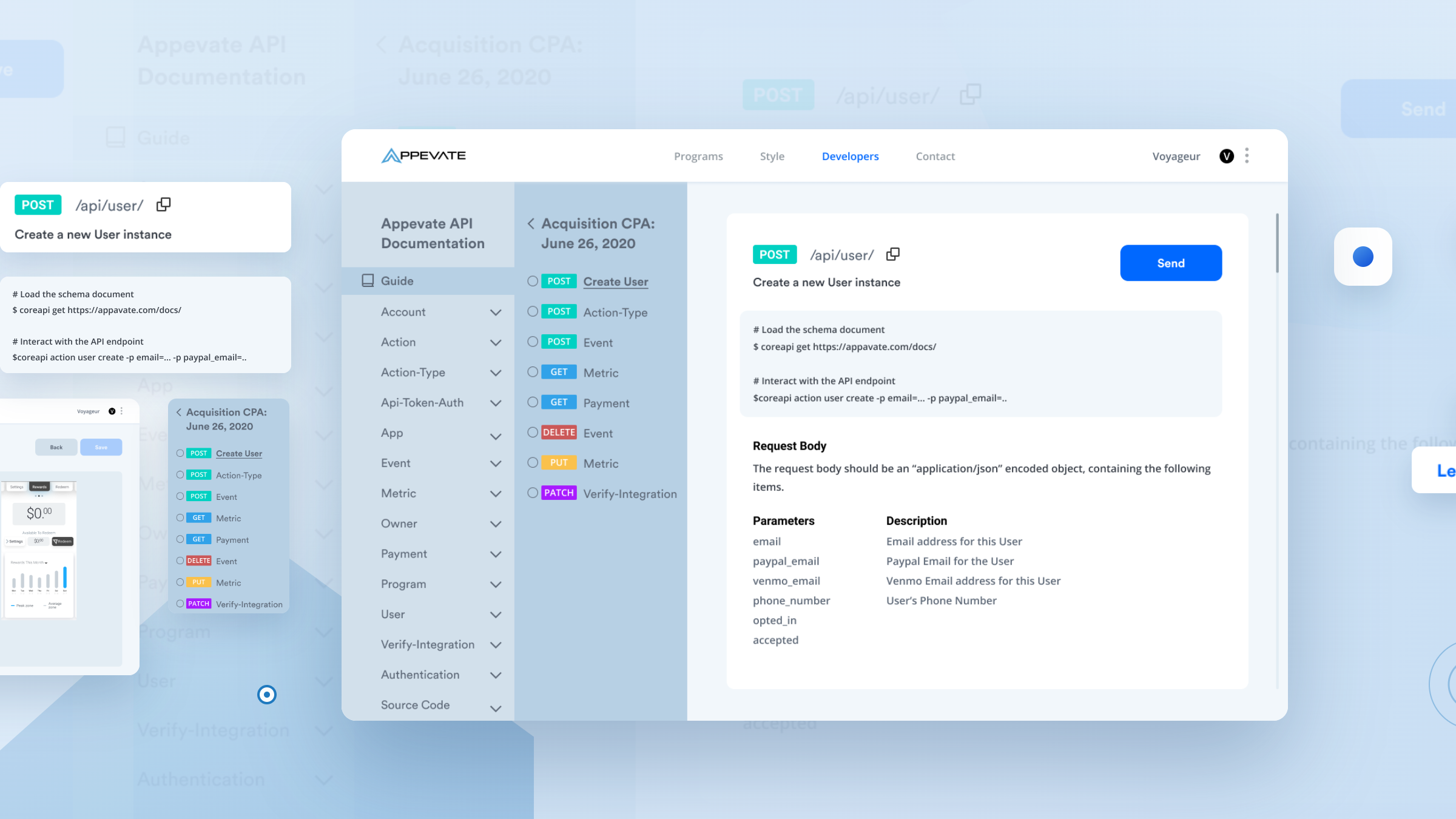
Task: Click the main panel vertical scrollbar
Action: (x=1277, y=243)
